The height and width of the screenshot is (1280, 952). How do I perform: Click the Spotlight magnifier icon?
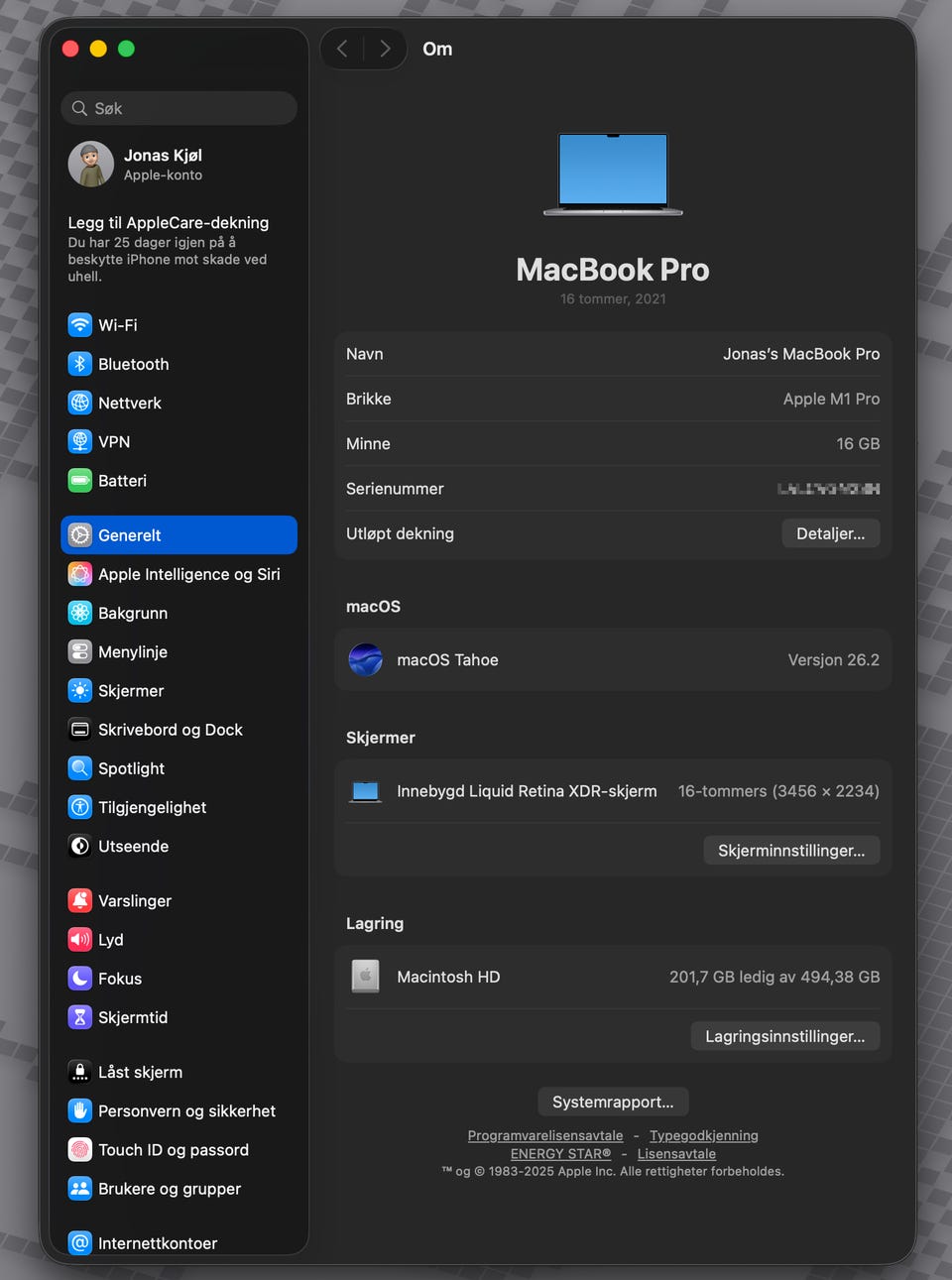pos(80,768)
